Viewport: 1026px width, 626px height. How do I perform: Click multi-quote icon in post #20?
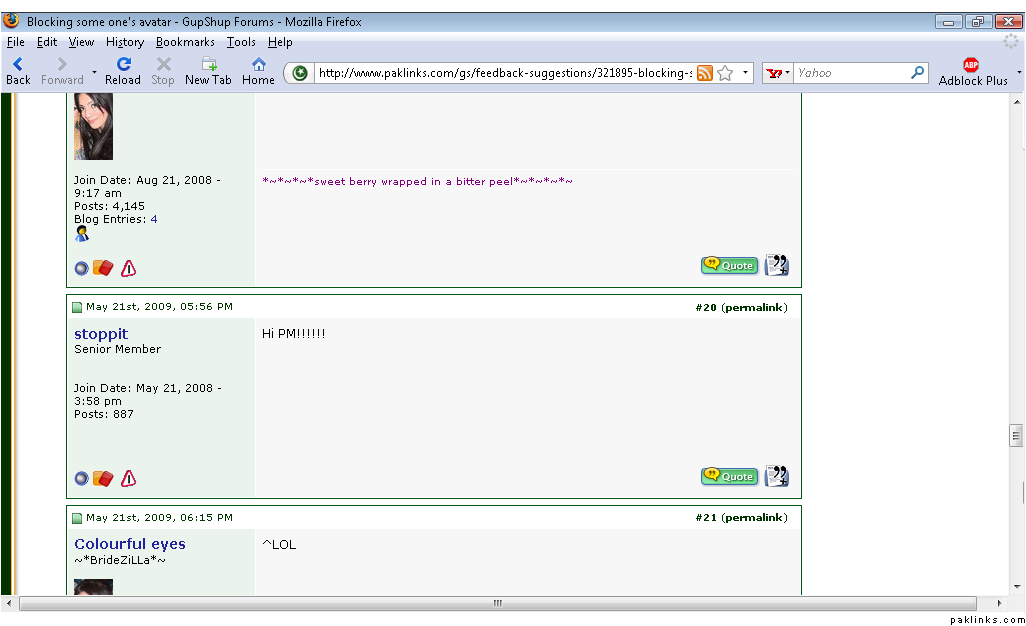[x=777, y=476]
